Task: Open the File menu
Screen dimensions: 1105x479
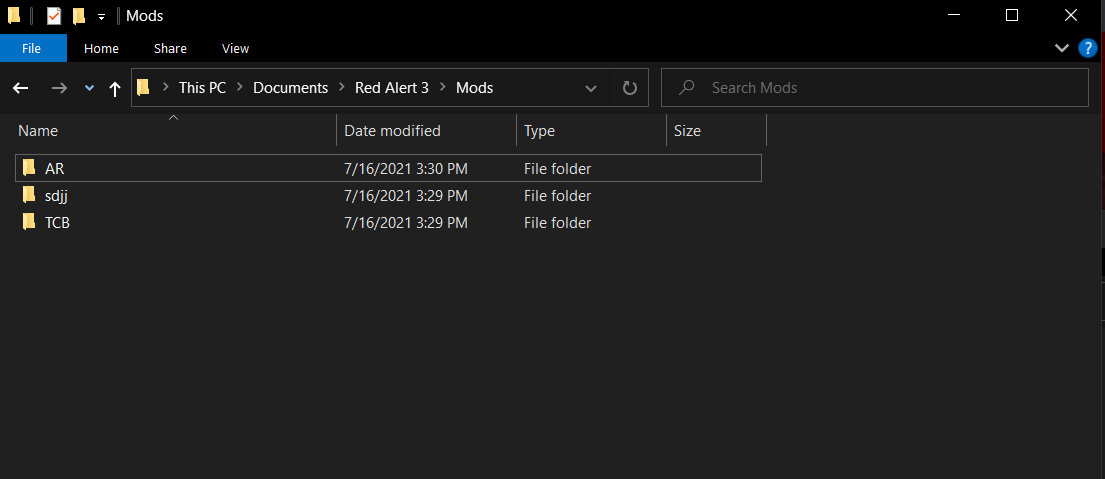Action: (32, 48)
